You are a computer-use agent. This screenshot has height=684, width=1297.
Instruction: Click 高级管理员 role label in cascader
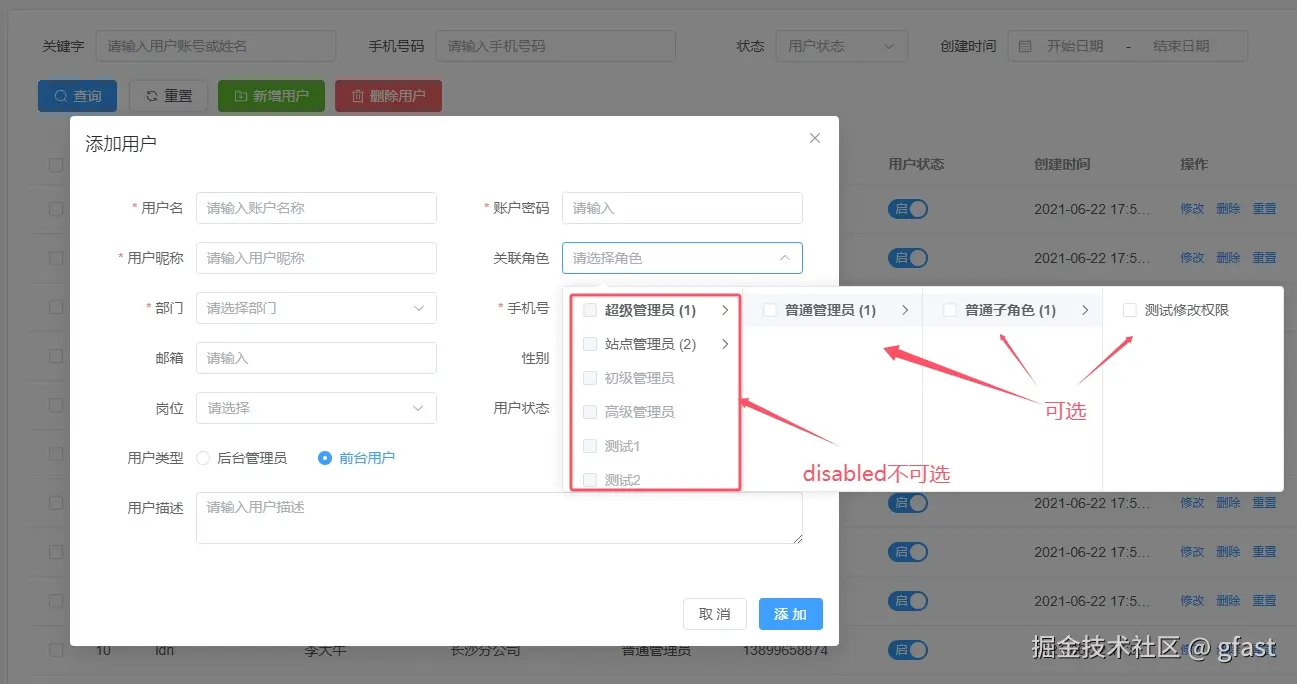tap(639, 412)
